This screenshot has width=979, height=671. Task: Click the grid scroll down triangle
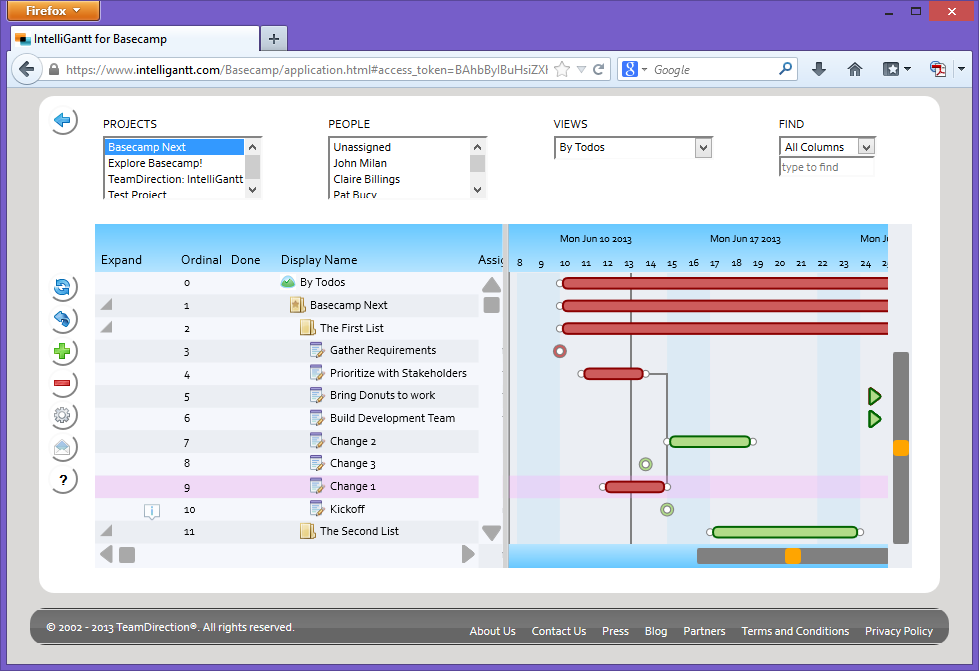tap(491, 532)
